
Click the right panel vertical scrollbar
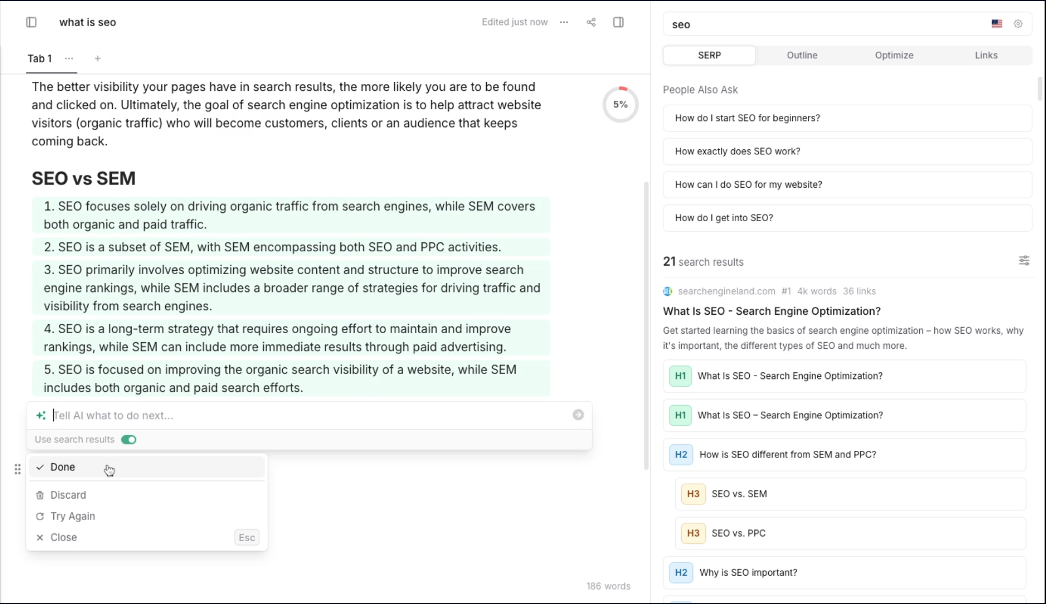click(x=1040, y=89)
